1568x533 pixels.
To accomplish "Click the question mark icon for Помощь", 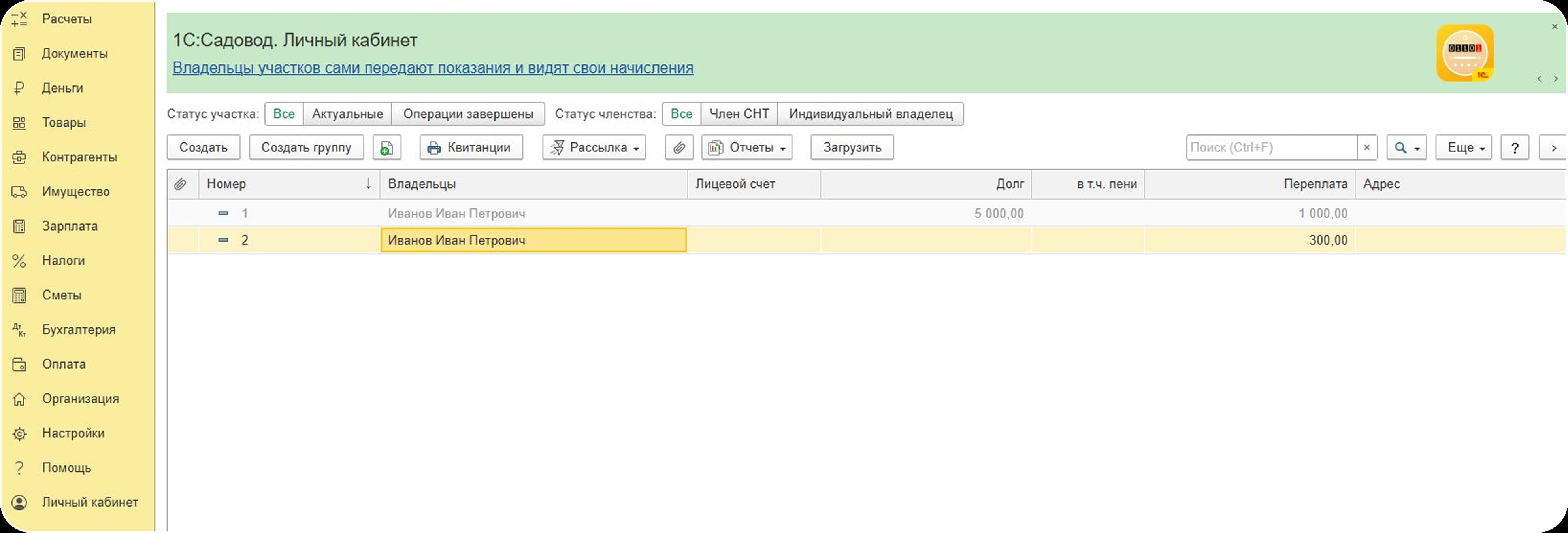I will pos(19,468).
